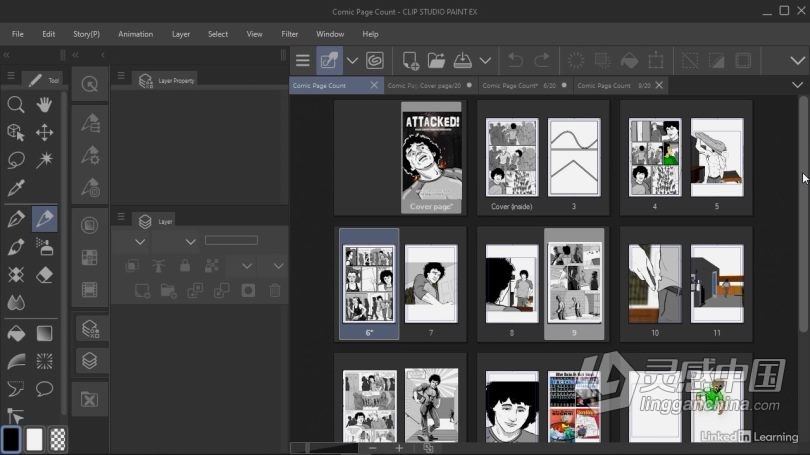Click the zoom in plus button
Screen dimensions: 810x455
tap(399, 448)
